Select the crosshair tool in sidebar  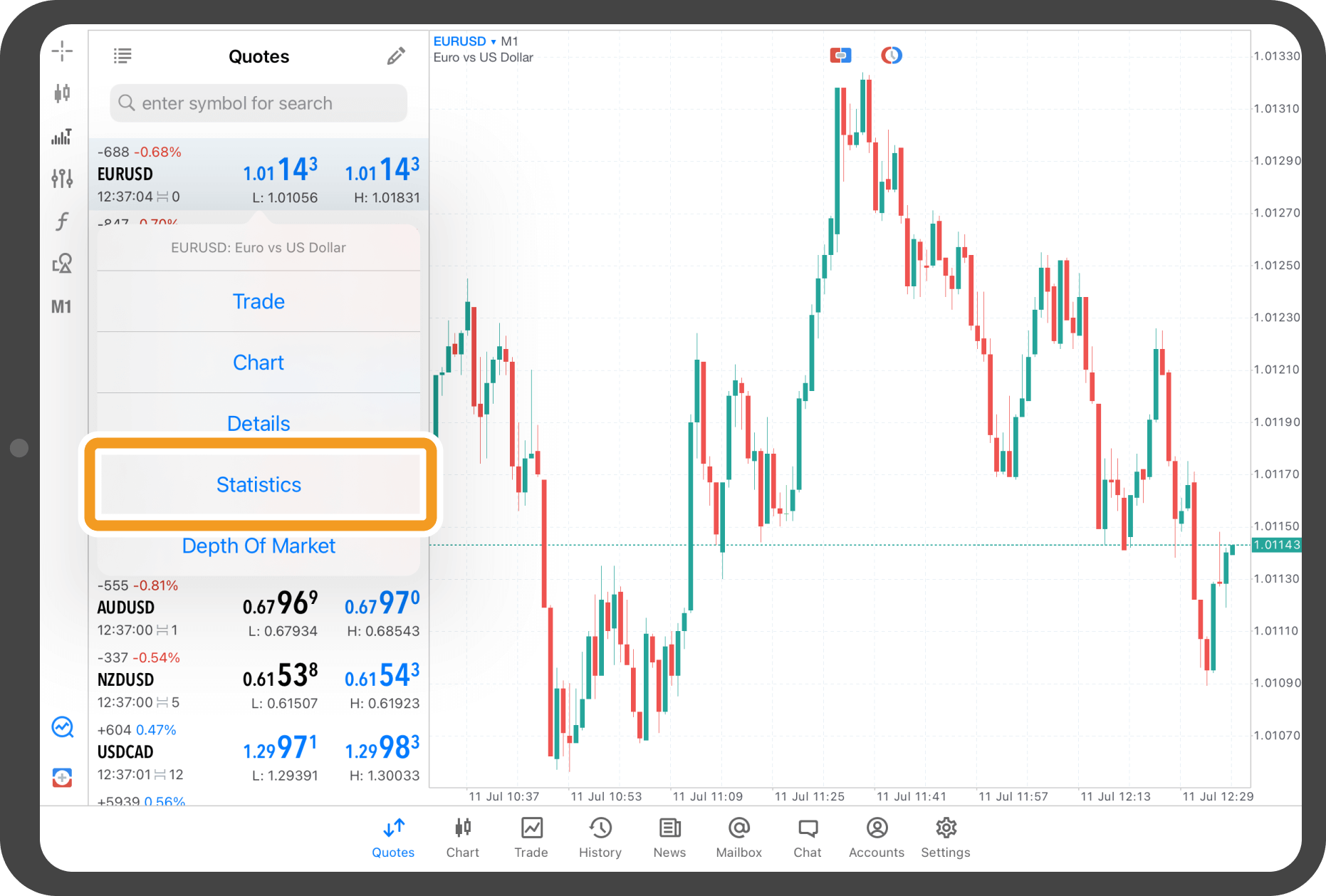[62, 51]
